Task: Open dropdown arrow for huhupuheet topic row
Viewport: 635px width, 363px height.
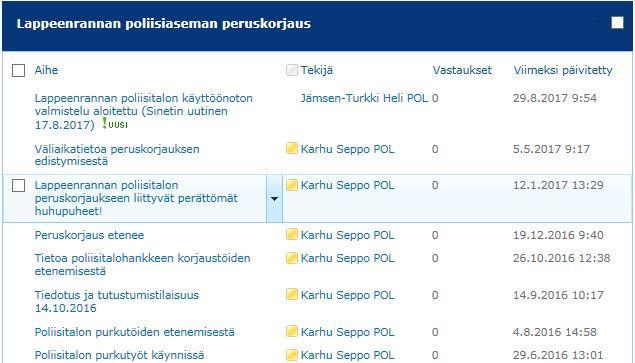Action: point(274,199)
